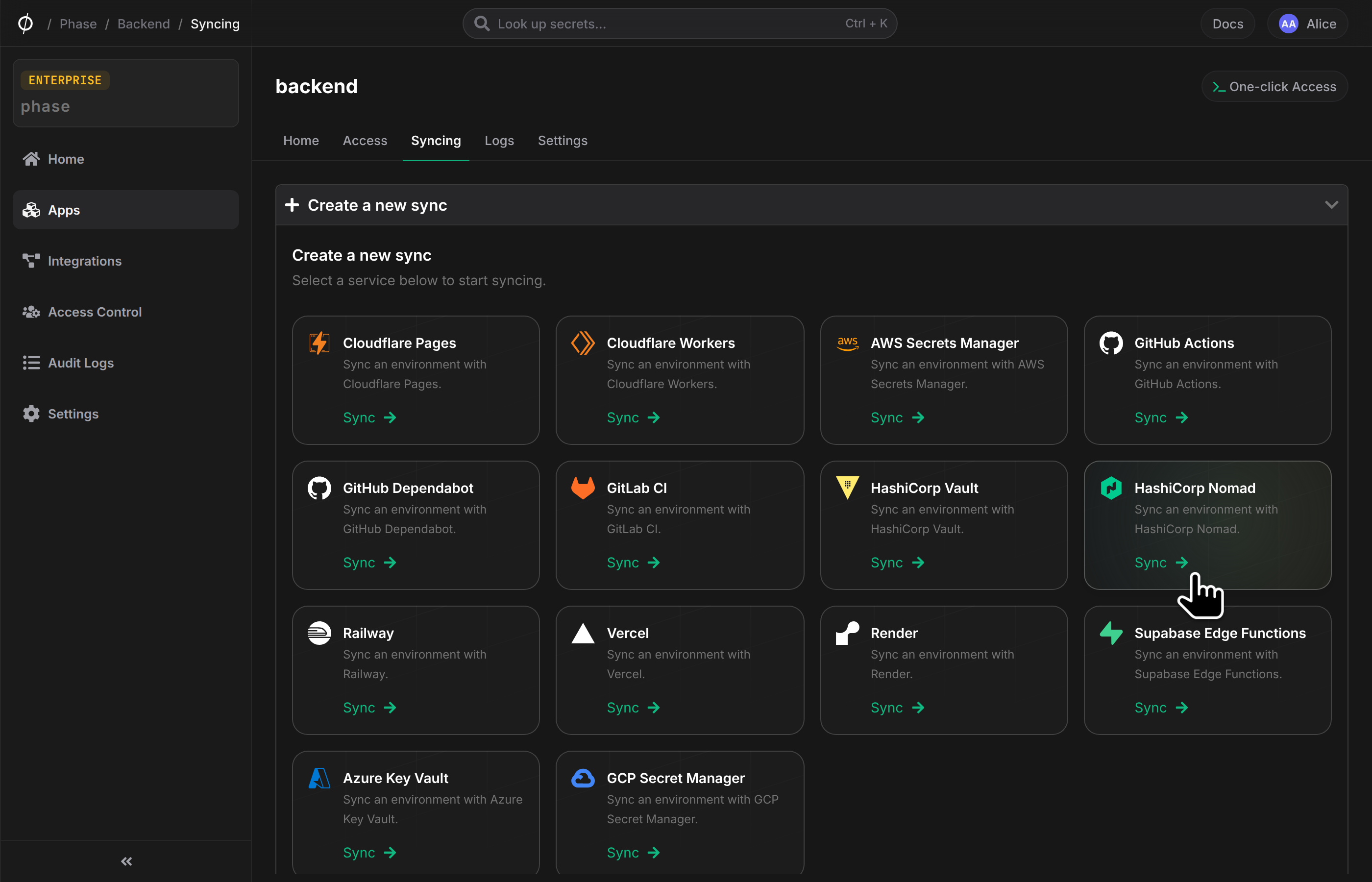Click the GitLab CI fox icon
Image resolution: width=1372 pixels, height=882 pixels.
click(x=583, y=488)
